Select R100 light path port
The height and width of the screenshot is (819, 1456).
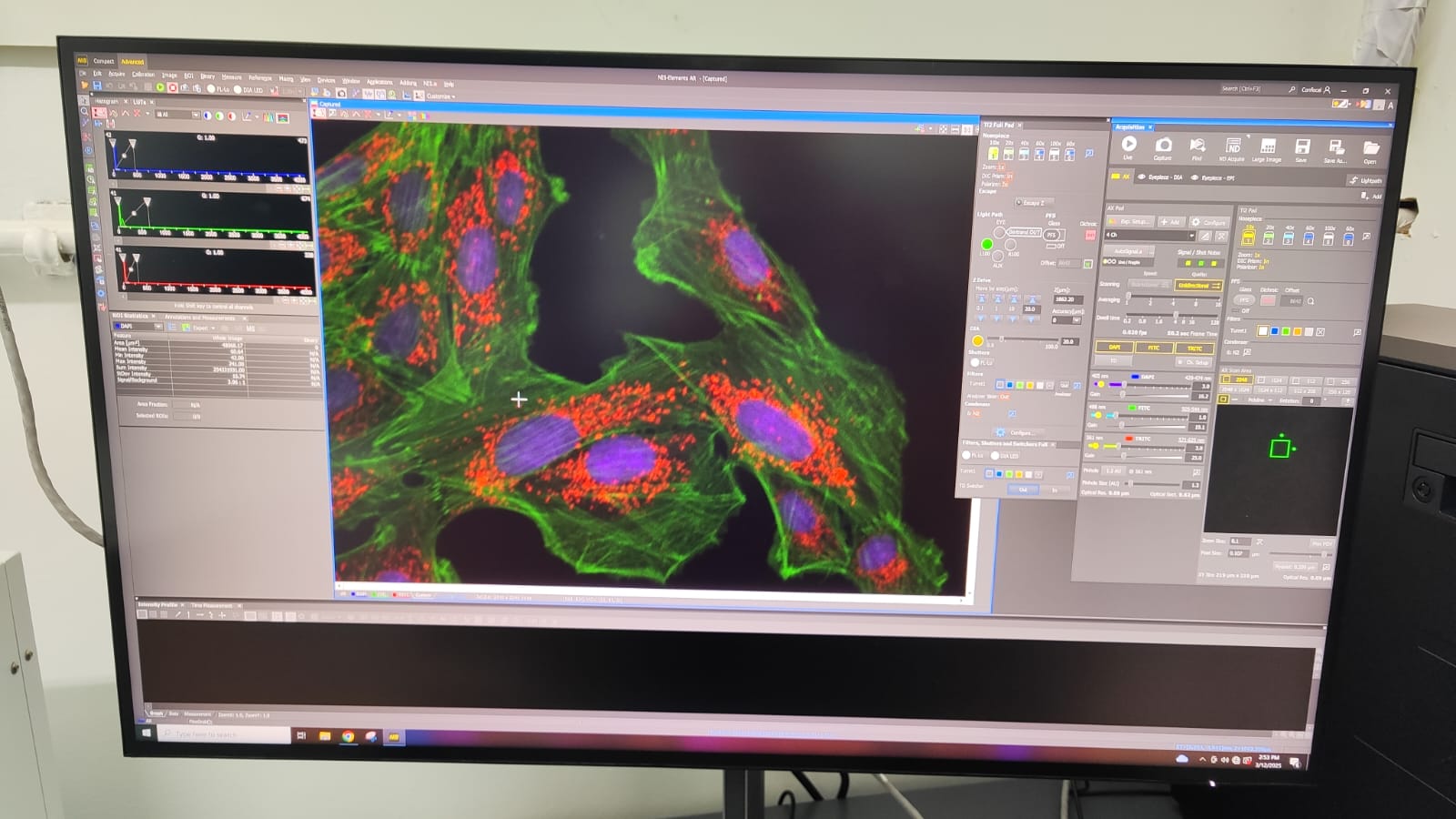click(x=1010, y=245)
